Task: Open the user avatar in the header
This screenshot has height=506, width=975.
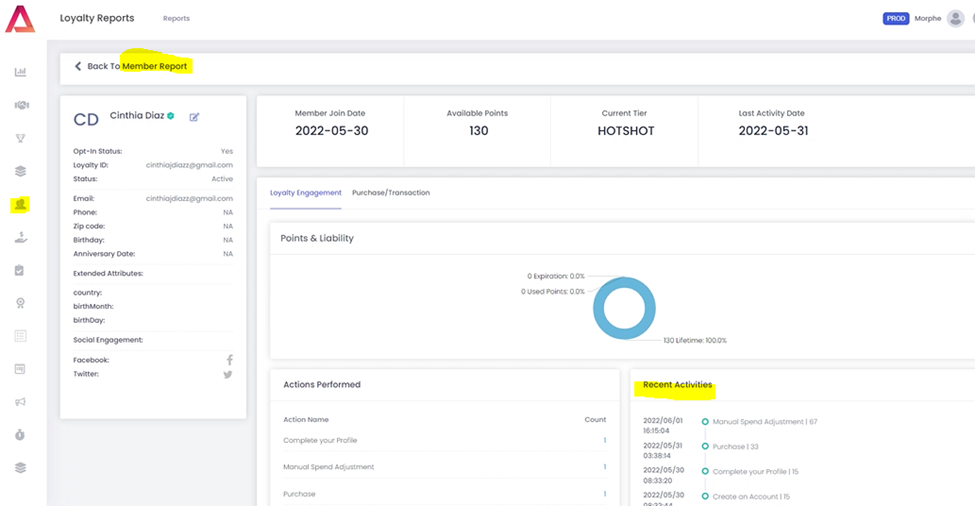Action: pos(956,19)
